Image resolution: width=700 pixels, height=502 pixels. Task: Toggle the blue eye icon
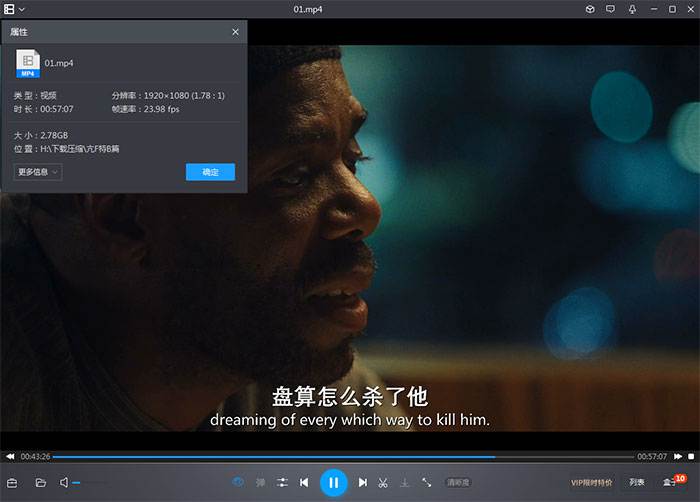click(x=238, y=482)
